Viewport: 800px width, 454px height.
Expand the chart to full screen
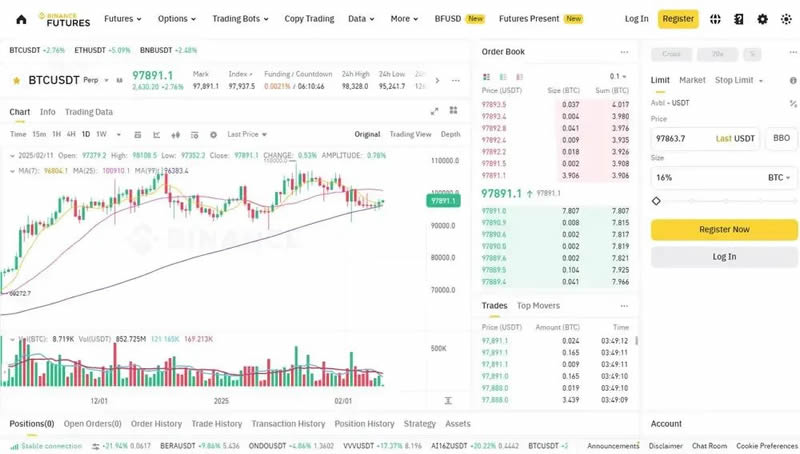pyautogui.click(x=434, y=111)
